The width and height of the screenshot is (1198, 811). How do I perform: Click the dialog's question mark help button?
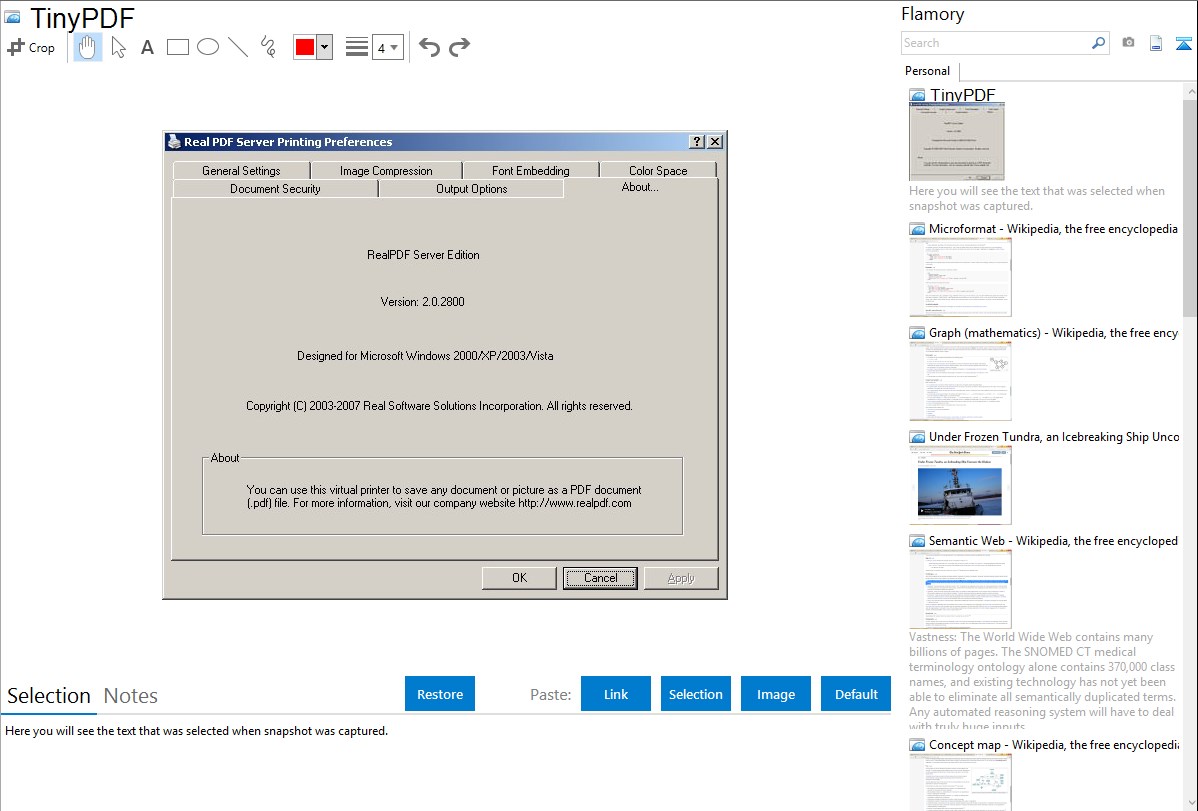click(x=697, y=141)
